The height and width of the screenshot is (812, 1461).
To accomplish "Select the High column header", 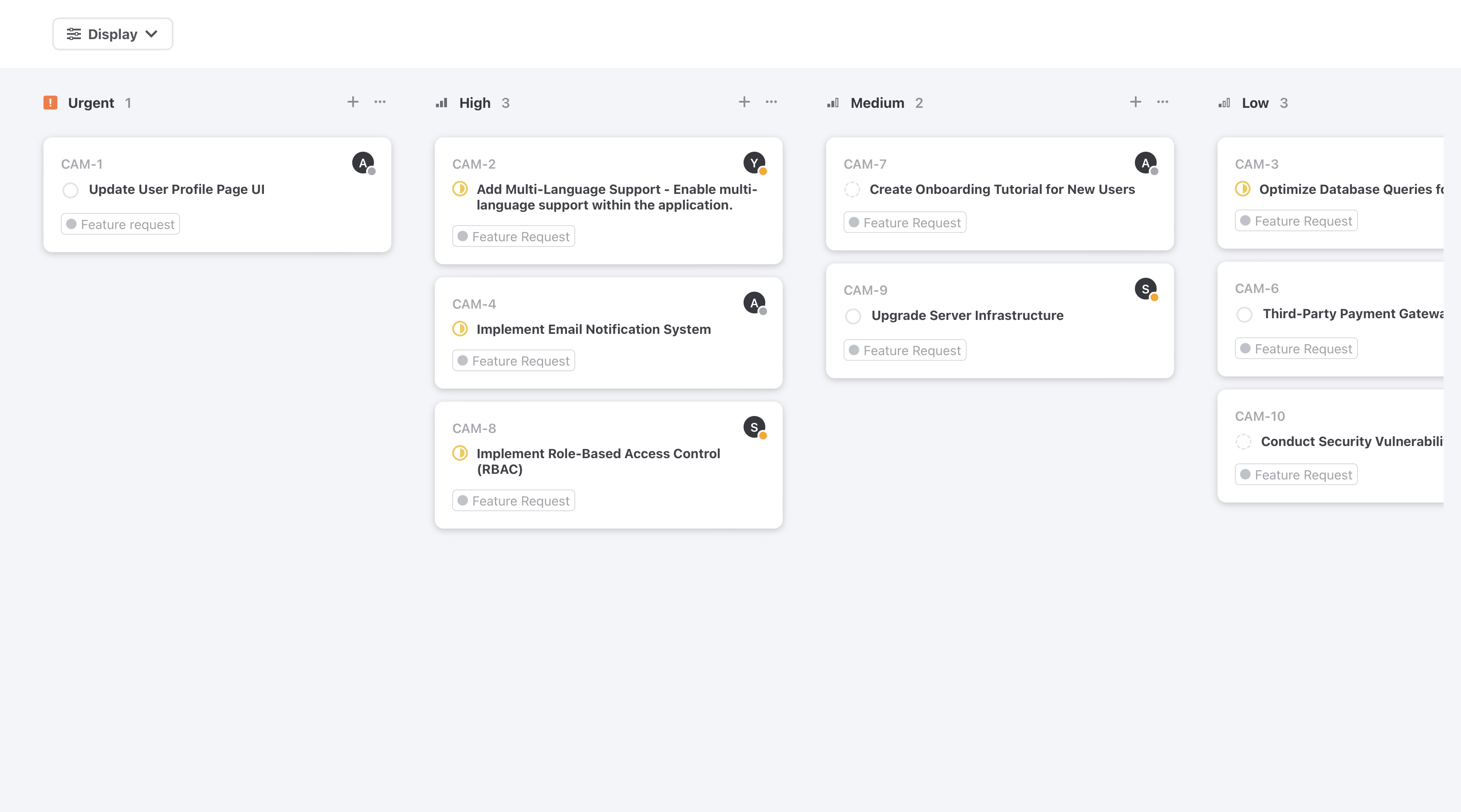I will click(474, 103).
